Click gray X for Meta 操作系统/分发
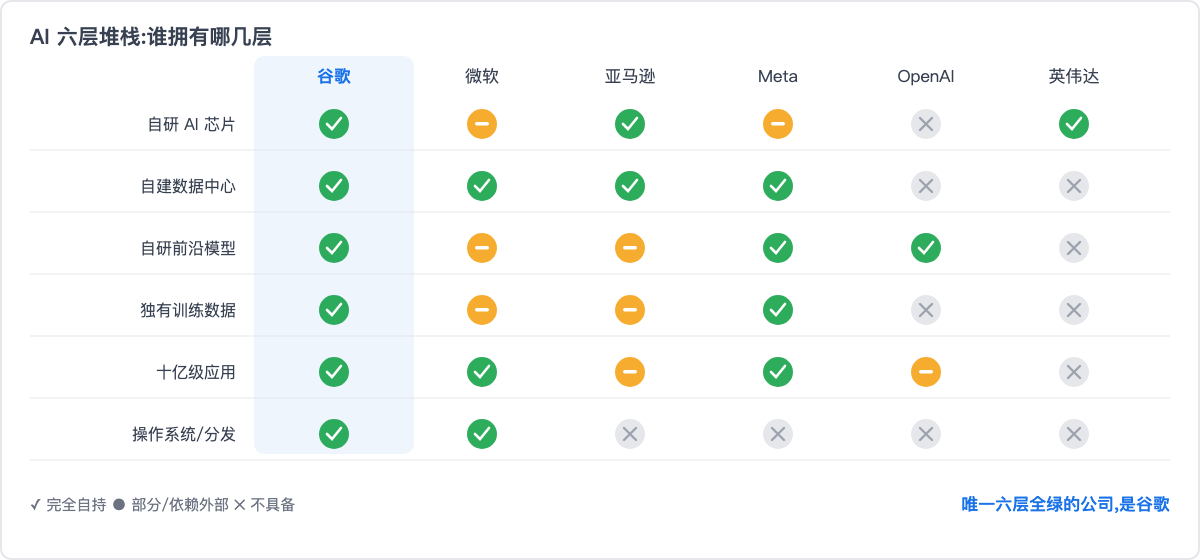 pos(778,434)
